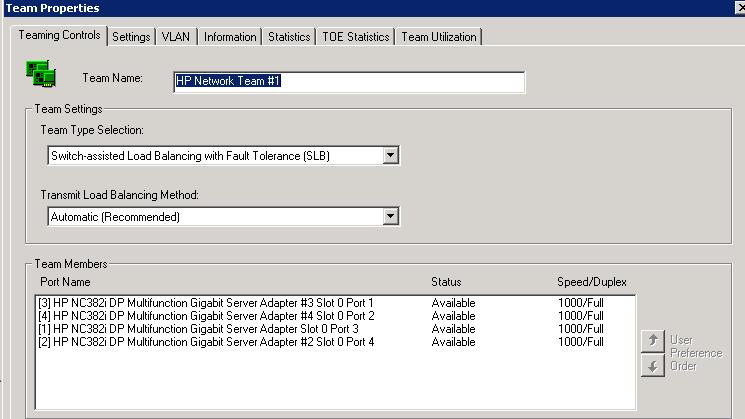The image size is (745, 419).
Task: Select adapter #4 Slot 0 Port 2 row
Action: tap(335, 316)
